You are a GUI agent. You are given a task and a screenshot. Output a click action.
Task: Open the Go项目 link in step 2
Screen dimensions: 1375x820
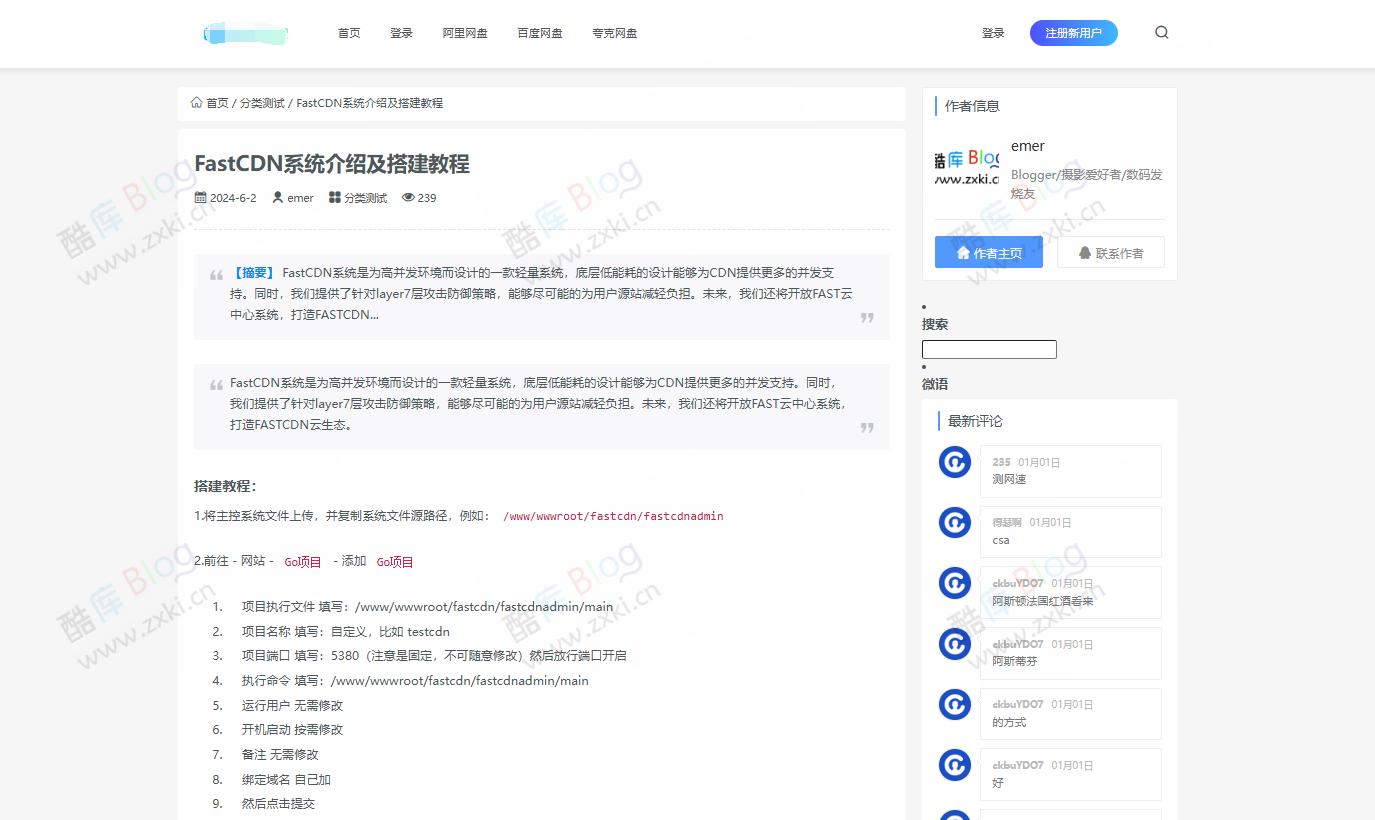click(302, 561)
